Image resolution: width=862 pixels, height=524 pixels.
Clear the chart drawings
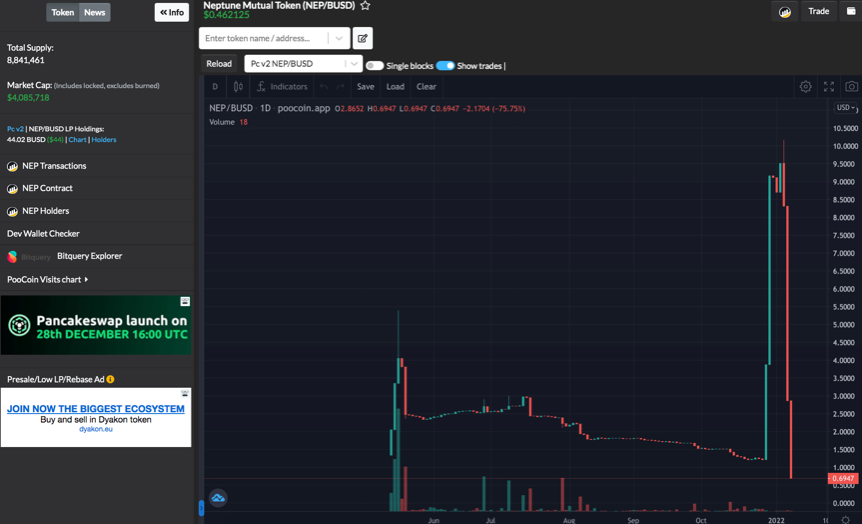coord(426,86)
